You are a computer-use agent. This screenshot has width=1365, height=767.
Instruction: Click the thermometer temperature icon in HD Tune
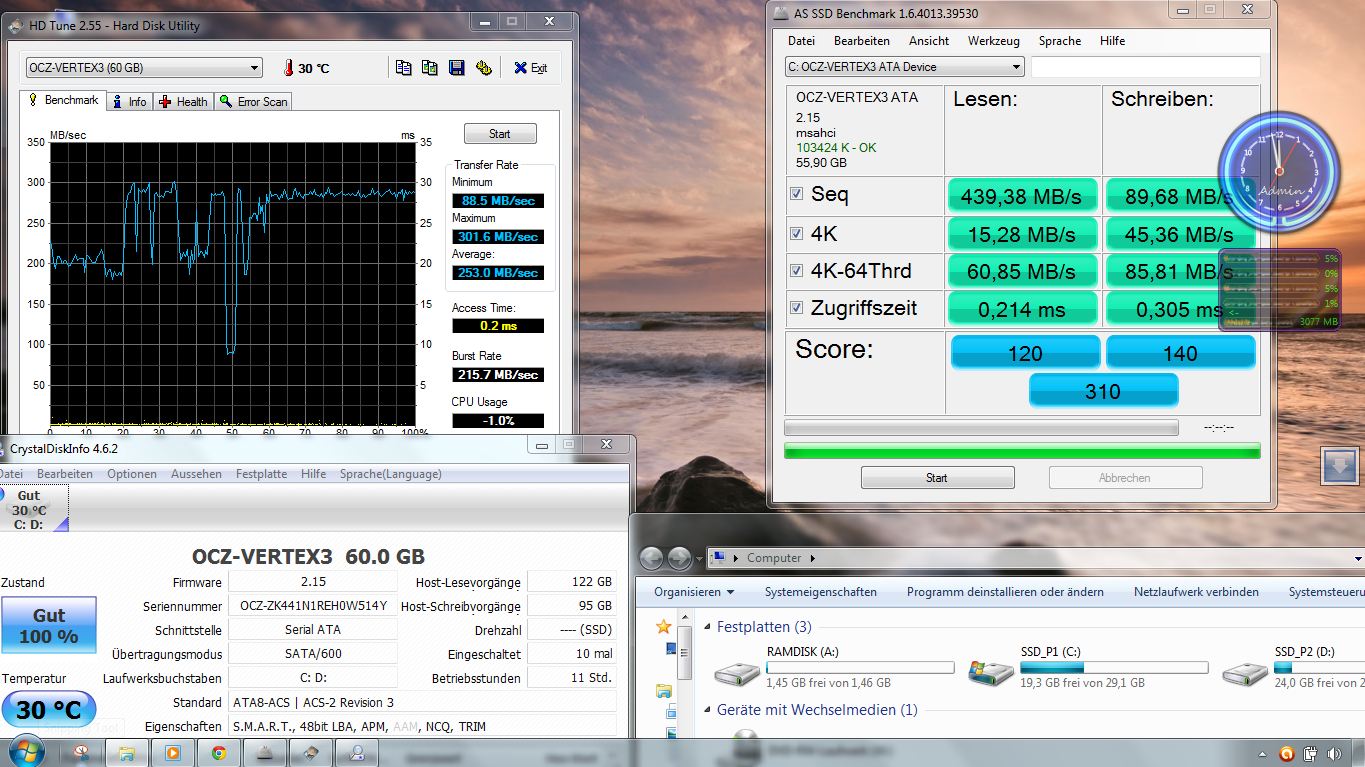[x=288, y=68]
